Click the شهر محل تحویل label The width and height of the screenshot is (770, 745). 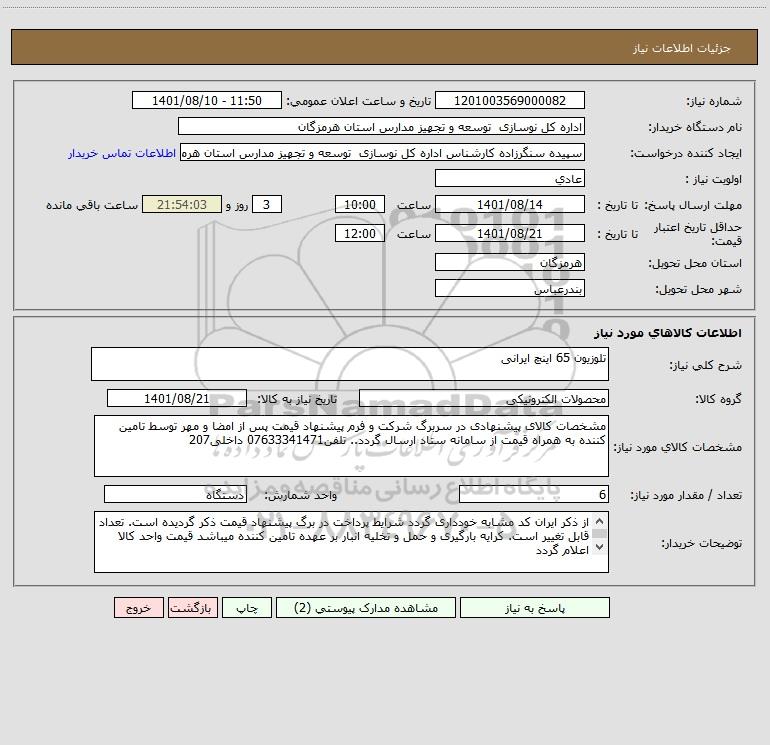point(699,289)
